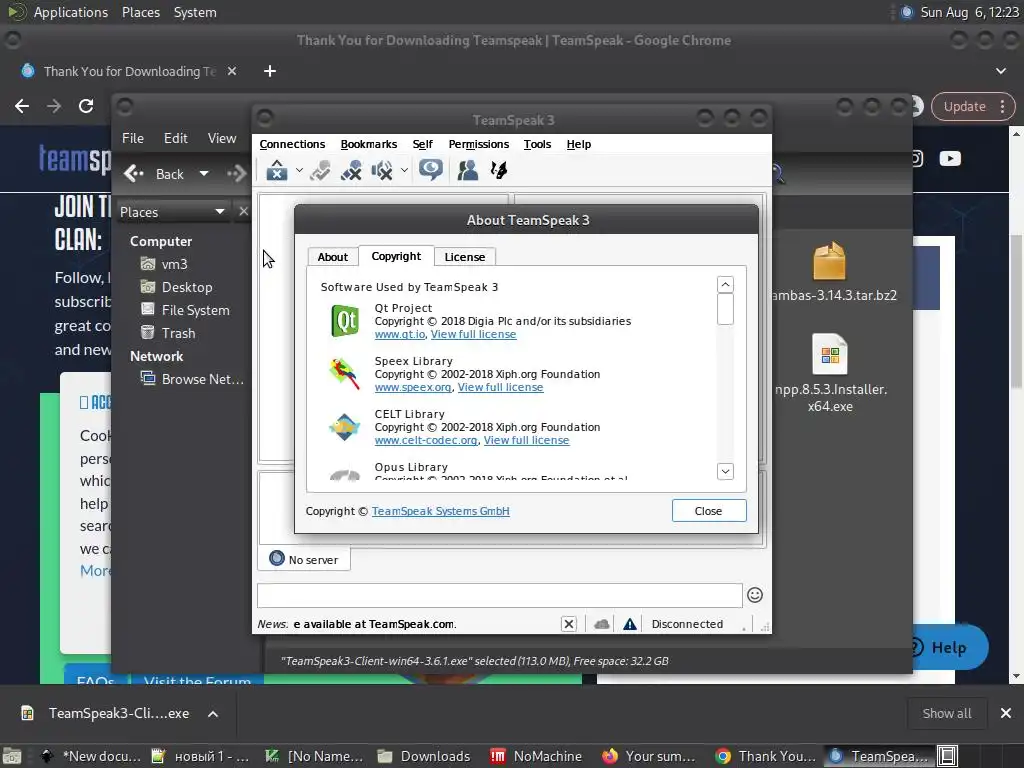The width and height of the screenshot is (1024, 768).
Task: Open the Permissions menu
Action: (479, 144)
